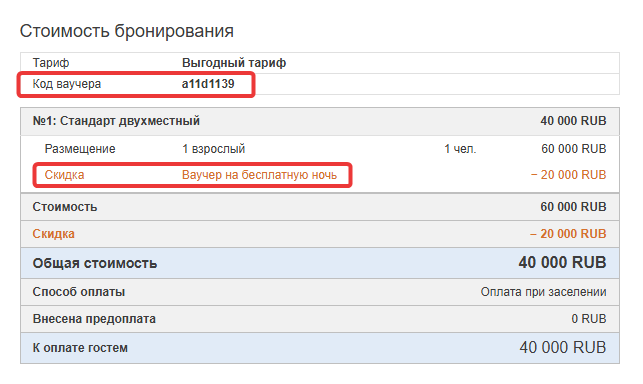Click the "Внесена предоплата" label
Image resolution: width=643 pixels, height=384 pixels.
(94, 319)
